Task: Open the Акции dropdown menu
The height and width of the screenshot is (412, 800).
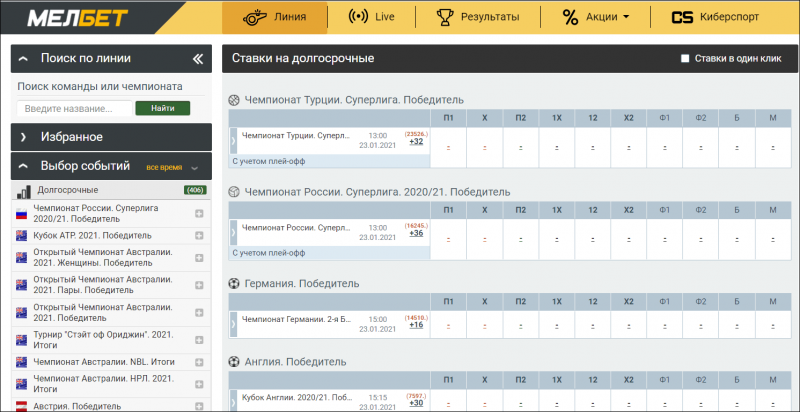Action: [595, 17]
